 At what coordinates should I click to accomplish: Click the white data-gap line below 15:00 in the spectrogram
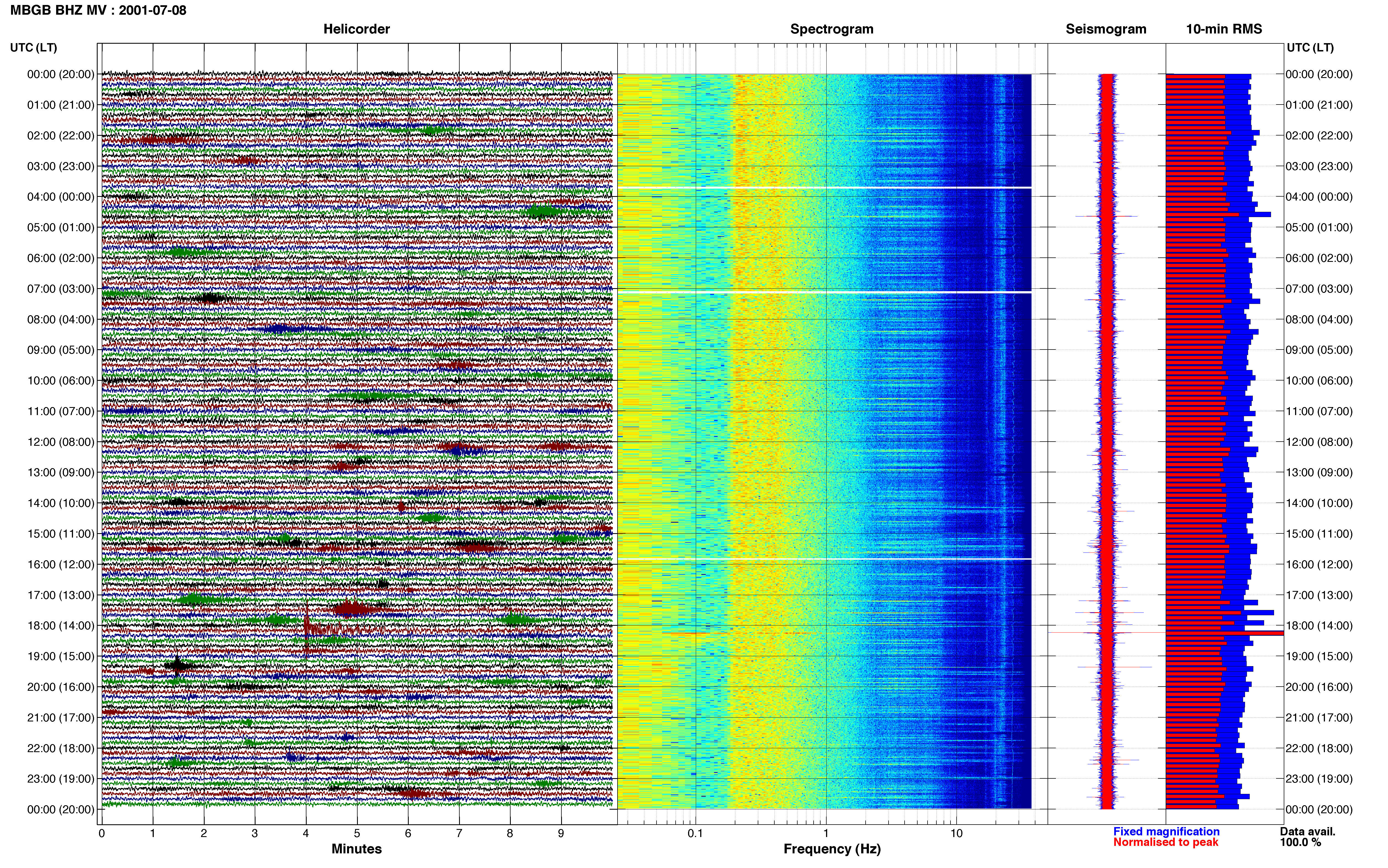[x=824, y=559]
